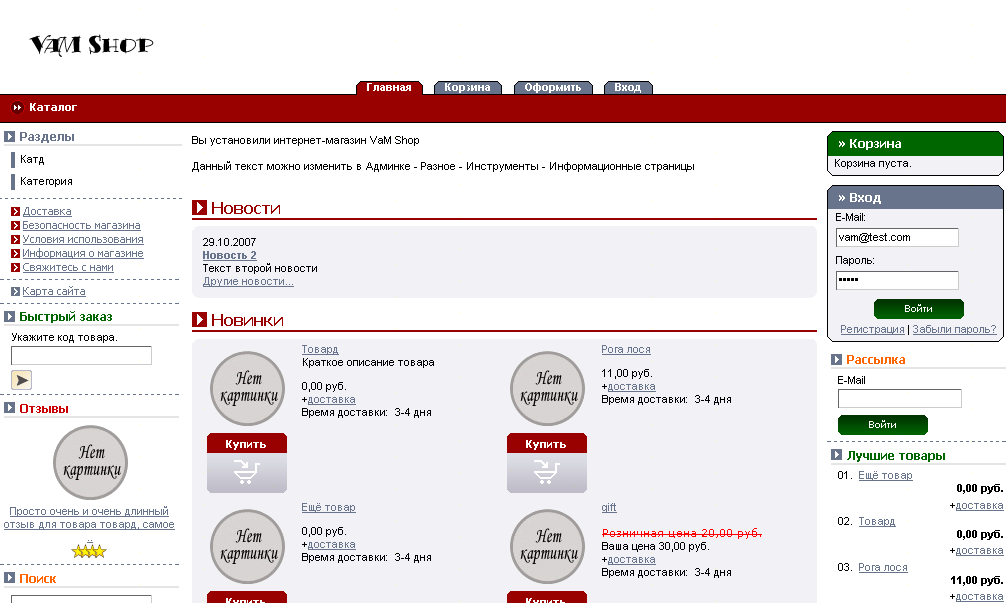Open Другие новости link
Viewport: 1006px width, 603px height.
pyautogui.click(x=248, y=282)
